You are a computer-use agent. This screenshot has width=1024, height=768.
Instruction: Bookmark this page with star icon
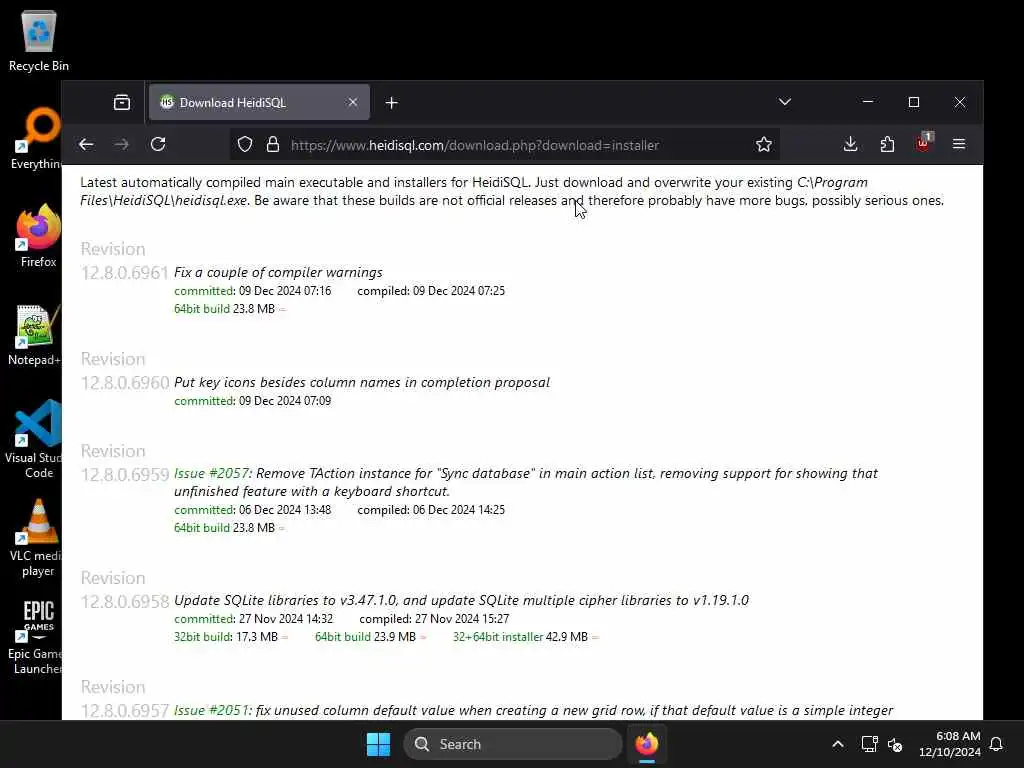[763, 144]
